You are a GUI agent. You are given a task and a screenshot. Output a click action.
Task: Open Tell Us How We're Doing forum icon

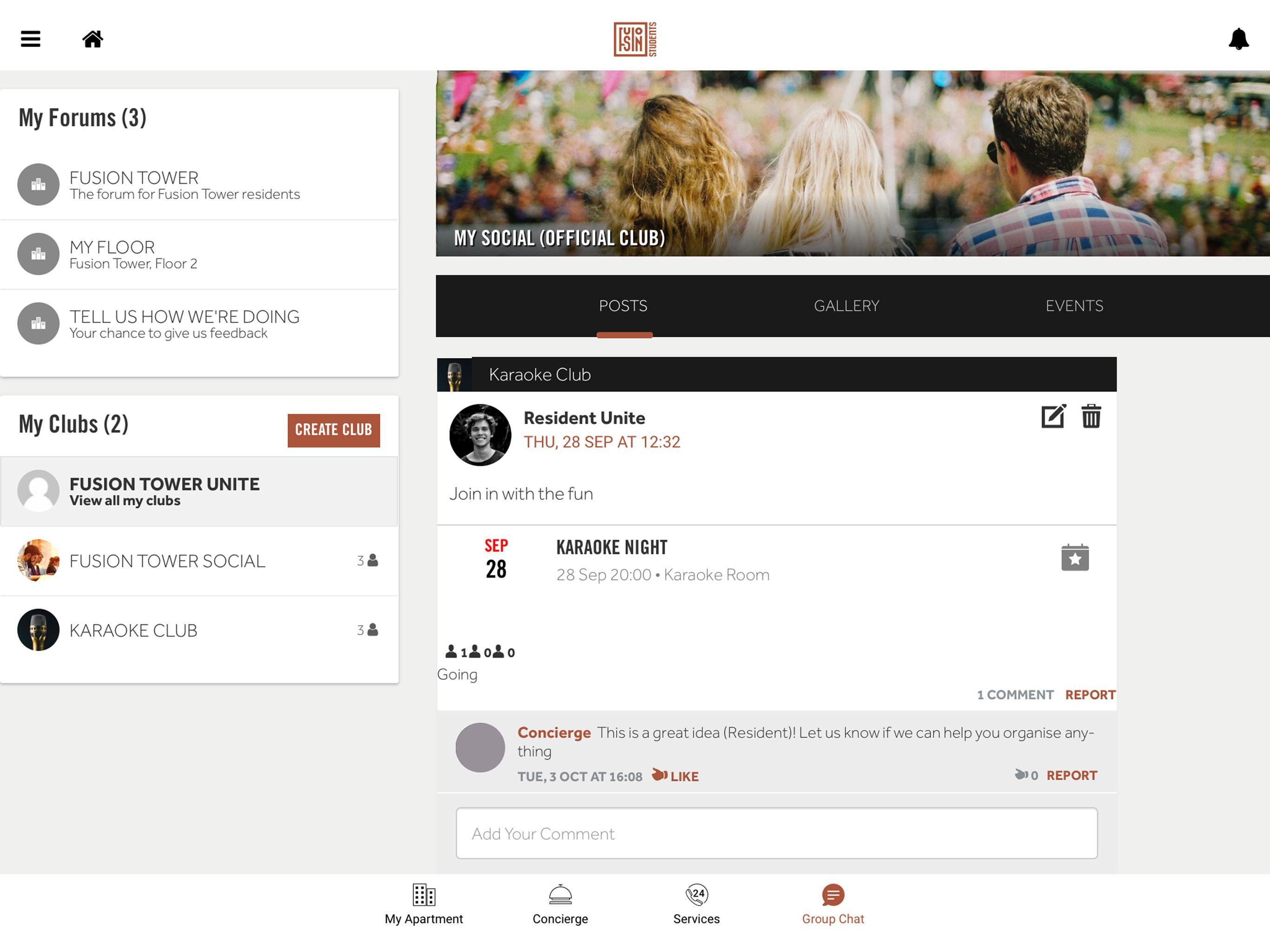pos(39,323)
